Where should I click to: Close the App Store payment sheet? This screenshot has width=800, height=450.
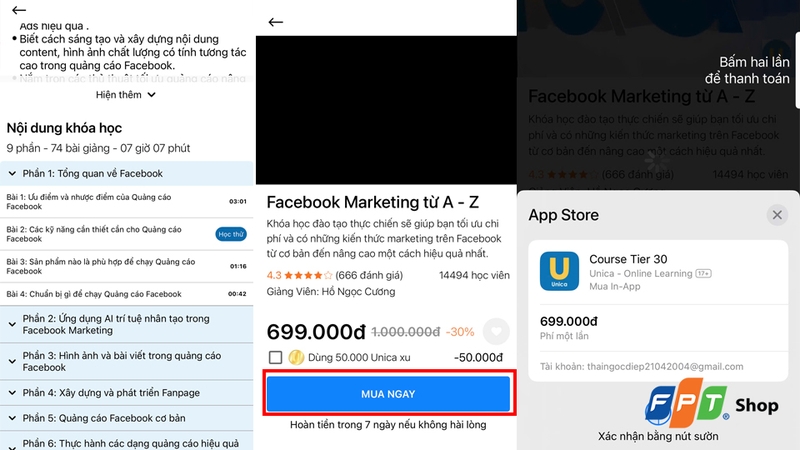click(777, 215)
